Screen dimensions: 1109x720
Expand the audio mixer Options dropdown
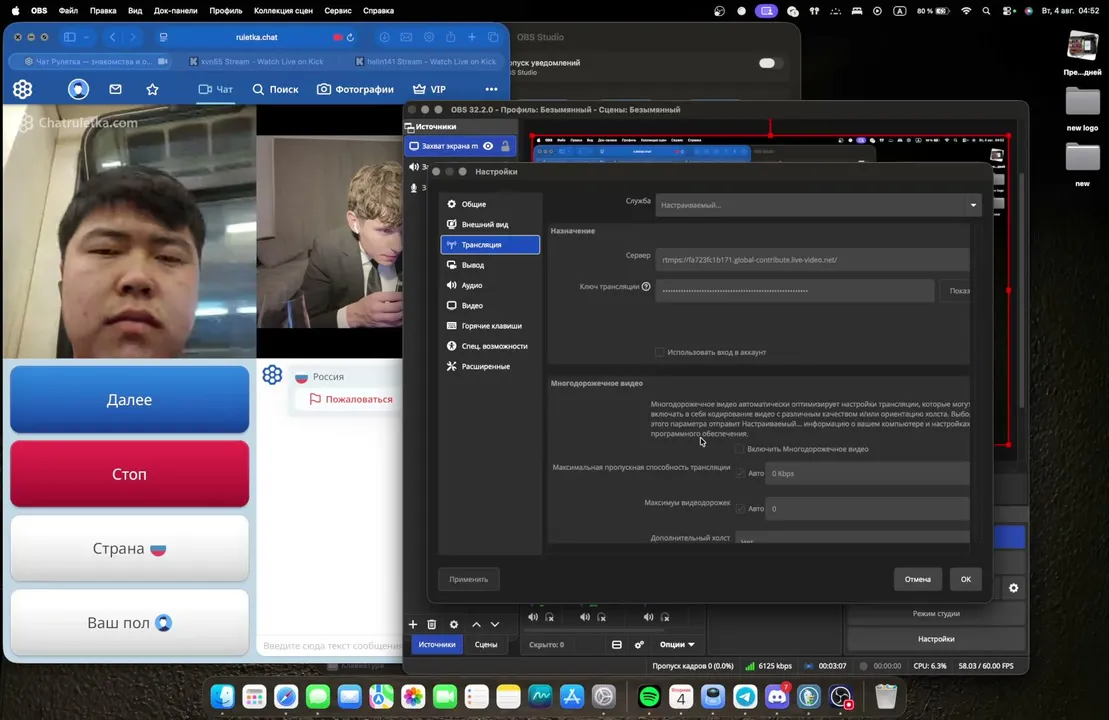677,644
